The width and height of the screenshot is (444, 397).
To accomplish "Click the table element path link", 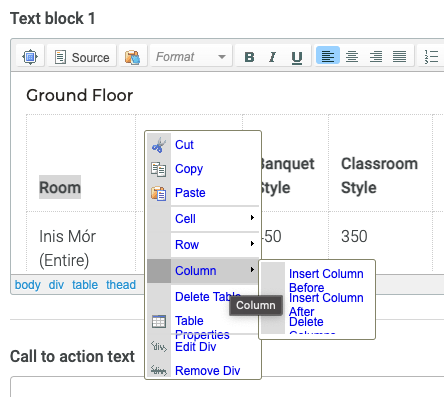I will (85, 285).
